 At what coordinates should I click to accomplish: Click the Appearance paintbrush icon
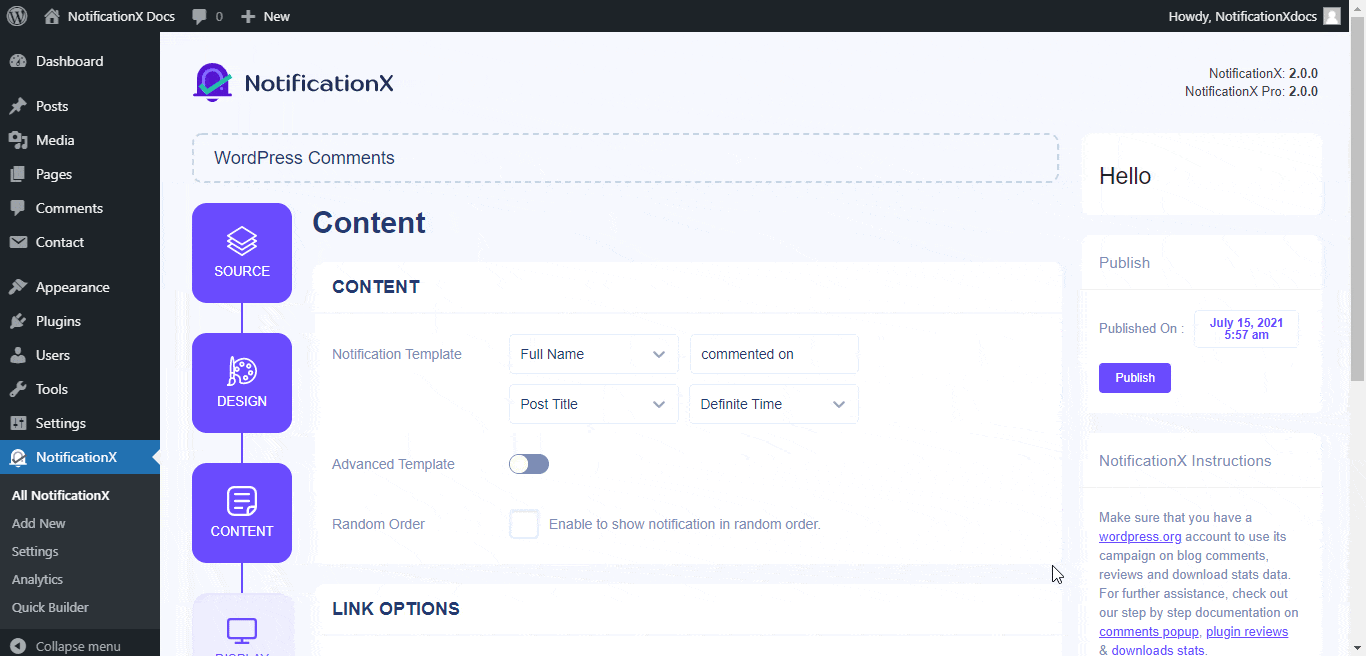[x=18, y=287]
